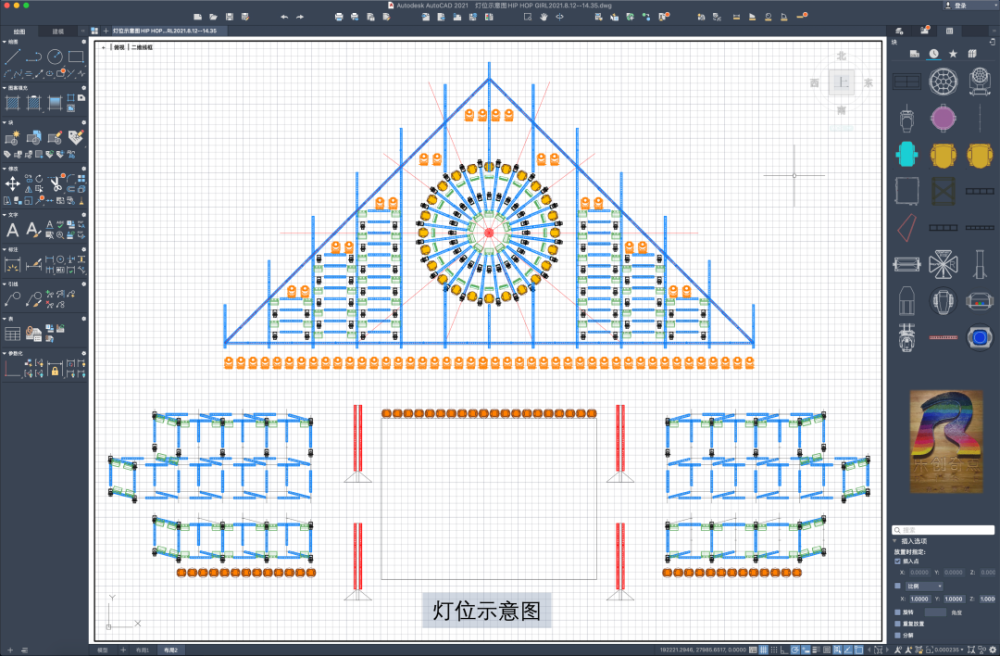Toggle the Rotation checkbox
Viewport: 1000px width, 656px height.
[897, 612]
